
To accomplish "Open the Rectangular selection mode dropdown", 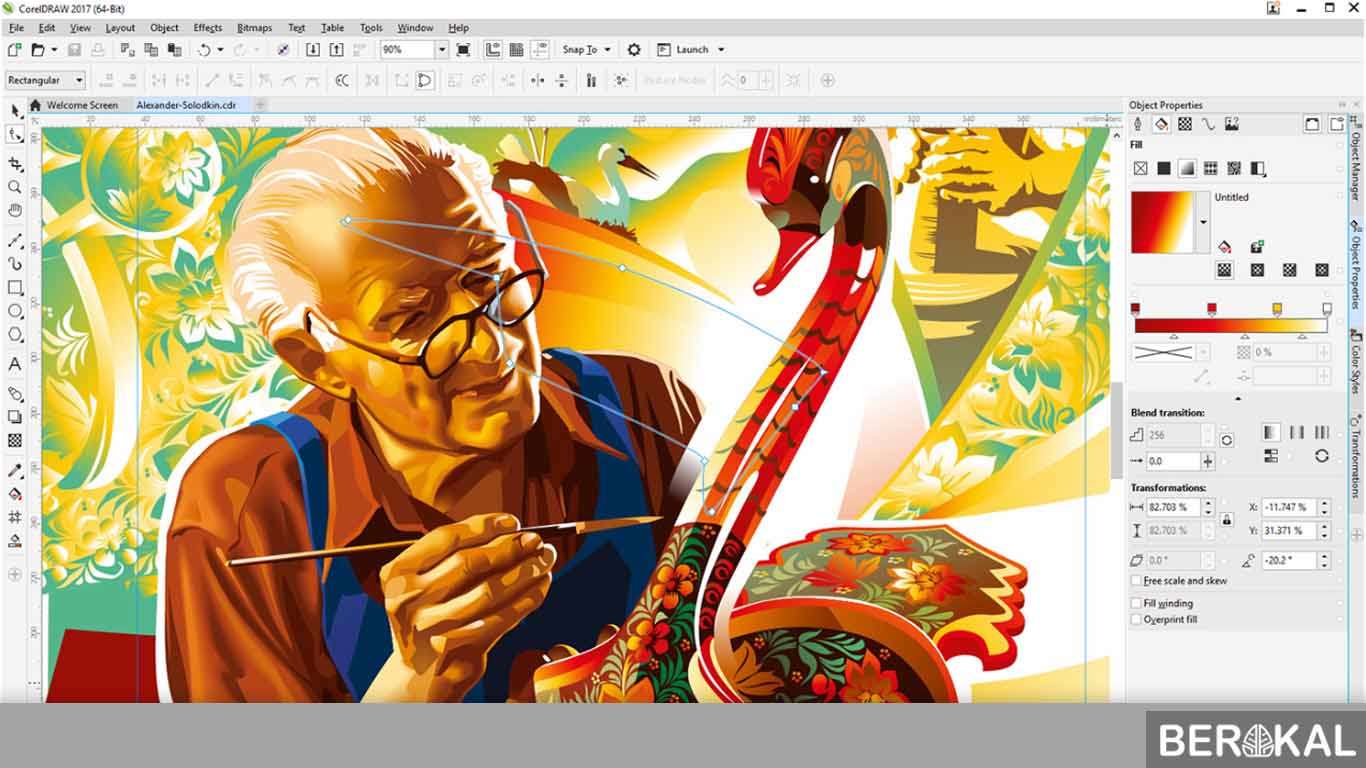I will (45, 80).
